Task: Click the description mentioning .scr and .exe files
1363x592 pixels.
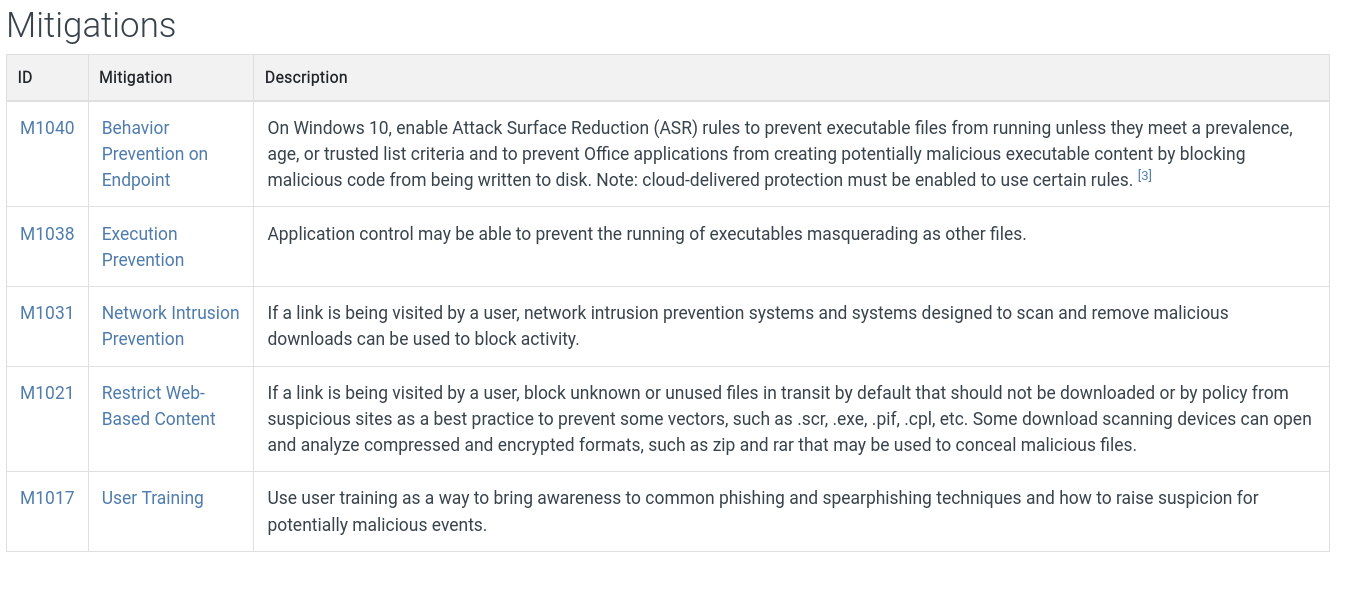Action: [x=789, y=419]
